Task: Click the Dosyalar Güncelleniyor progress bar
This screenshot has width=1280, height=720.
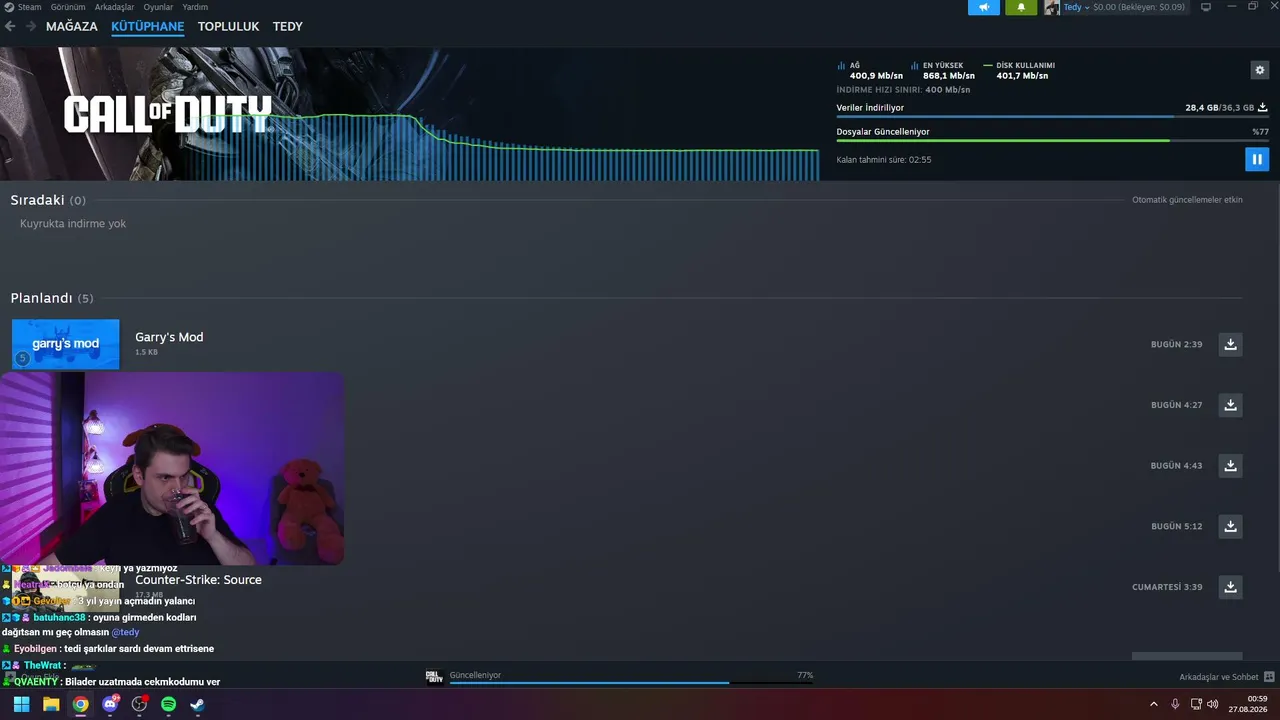Action: tap(1052, 141)
